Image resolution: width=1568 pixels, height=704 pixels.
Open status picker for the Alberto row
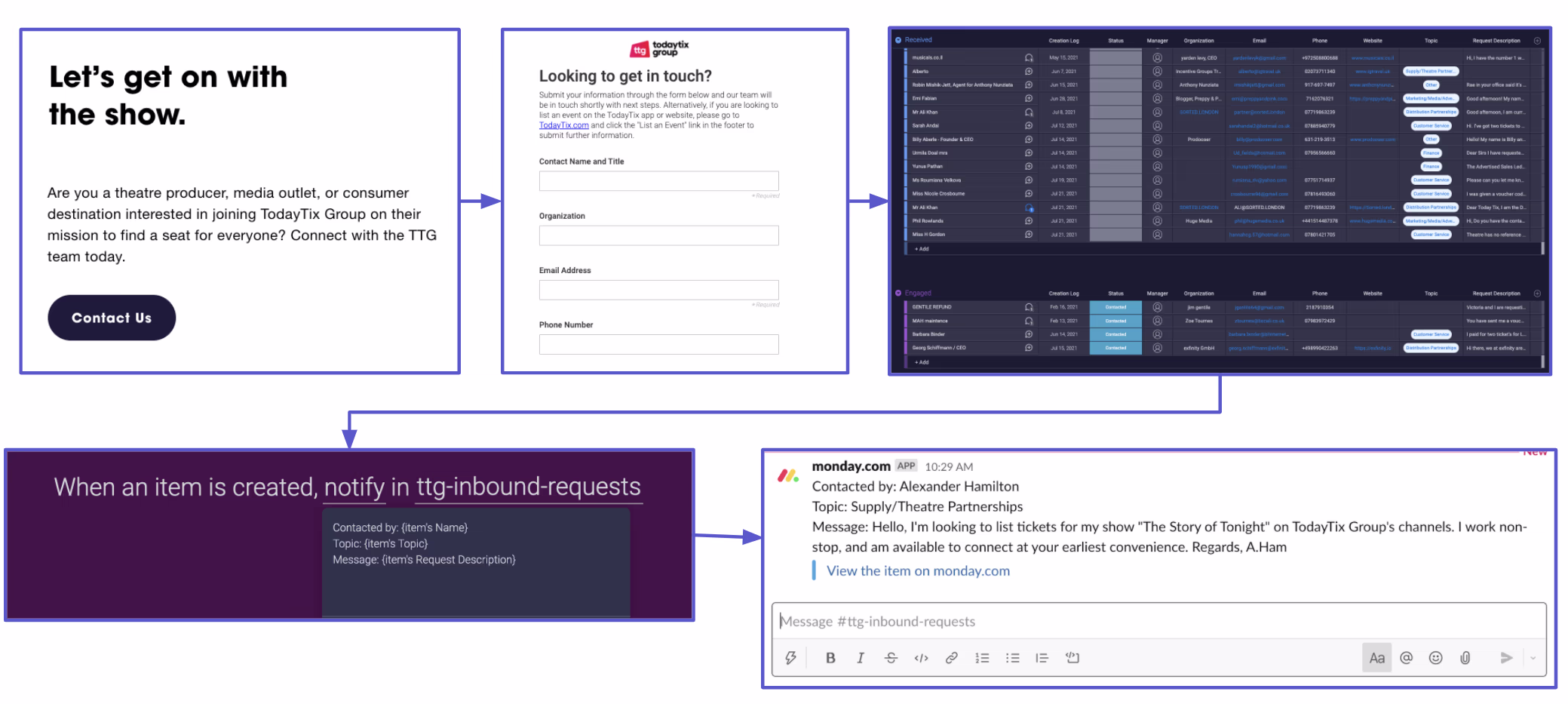pos(1115,72)
